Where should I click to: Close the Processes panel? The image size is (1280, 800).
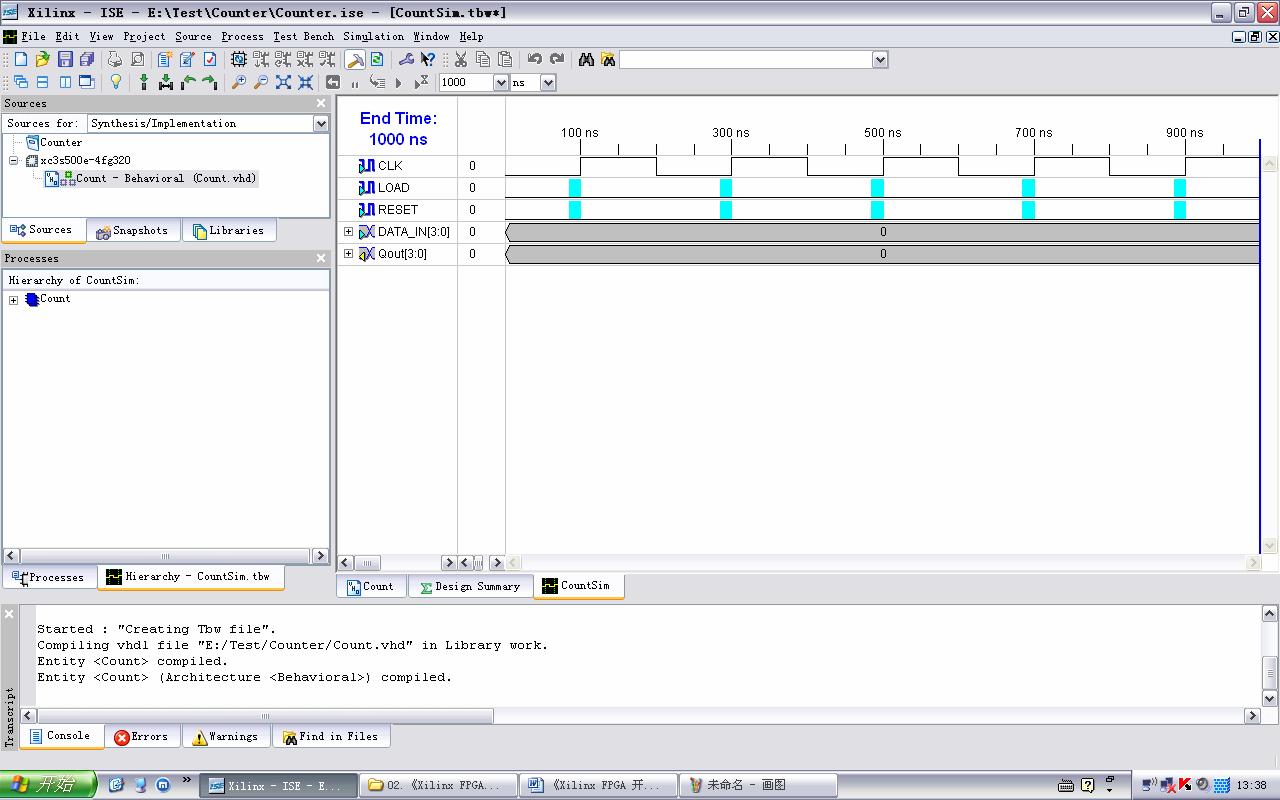[x=321, y=258]
